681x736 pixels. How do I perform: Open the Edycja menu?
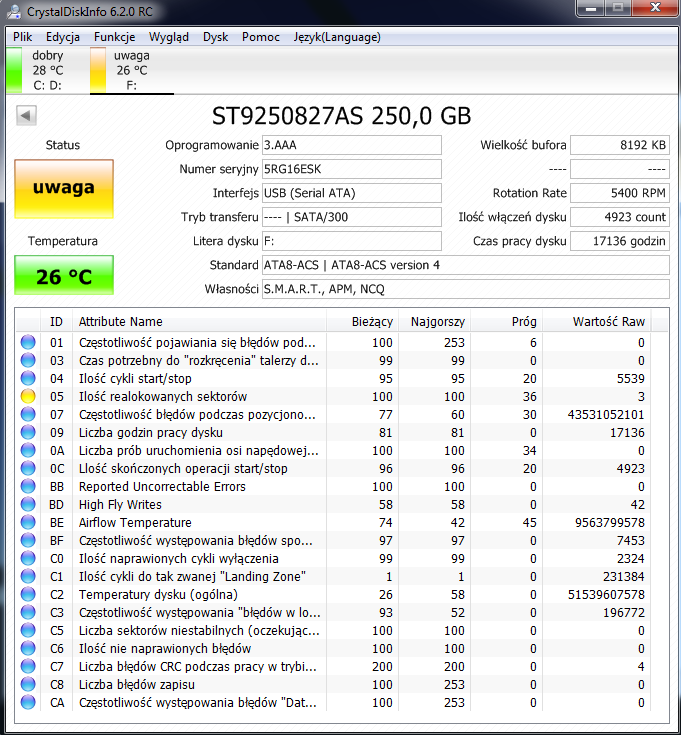point(63,37)
